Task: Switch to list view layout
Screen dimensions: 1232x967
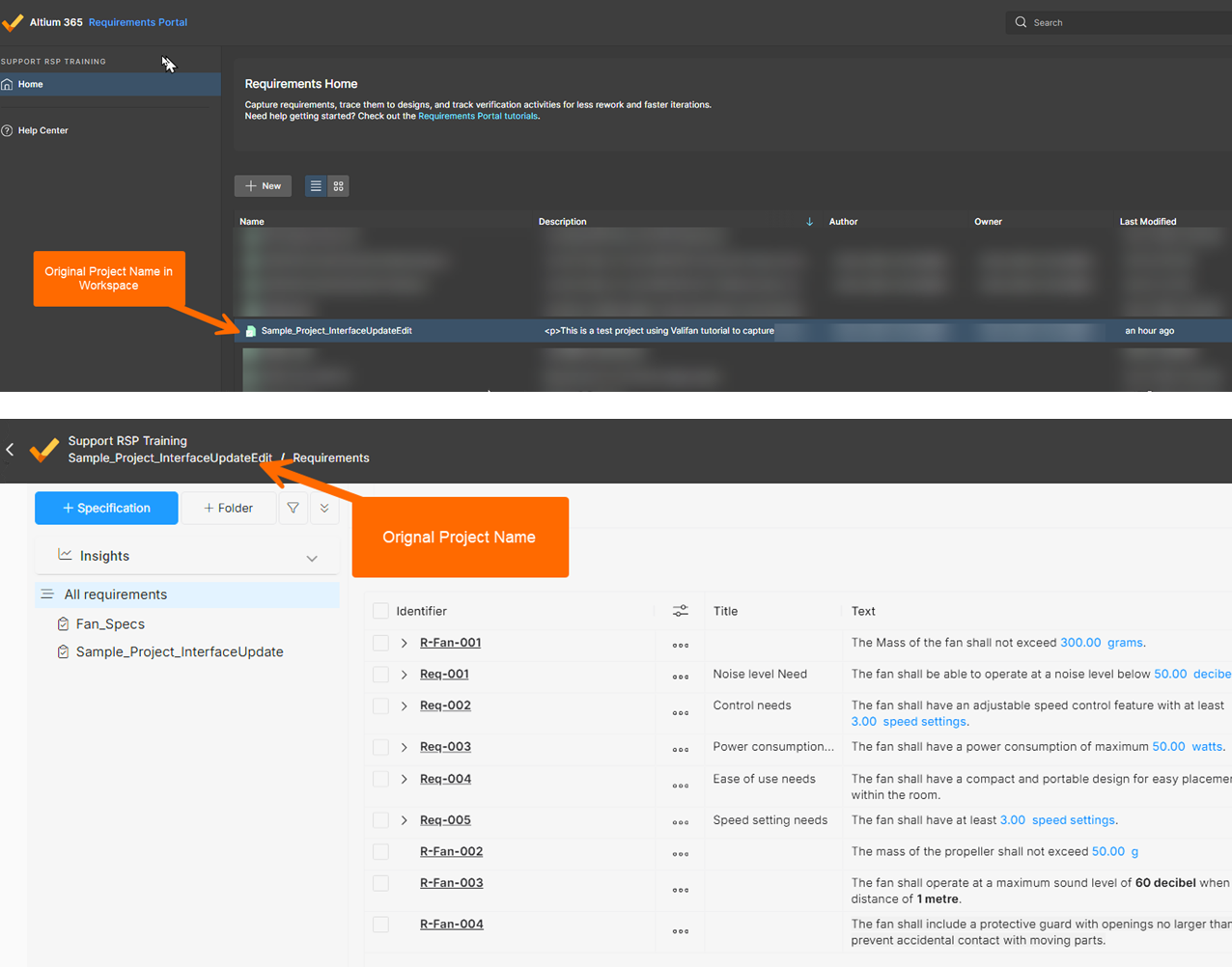Action: (x=316, y=185)
